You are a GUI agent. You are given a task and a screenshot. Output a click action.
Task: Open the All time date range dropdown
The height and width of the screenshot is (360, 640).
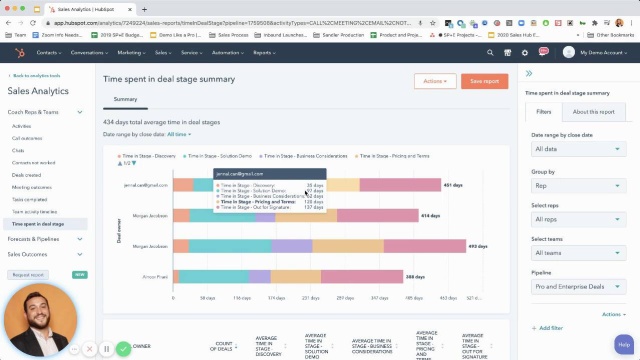pos(179,134)
